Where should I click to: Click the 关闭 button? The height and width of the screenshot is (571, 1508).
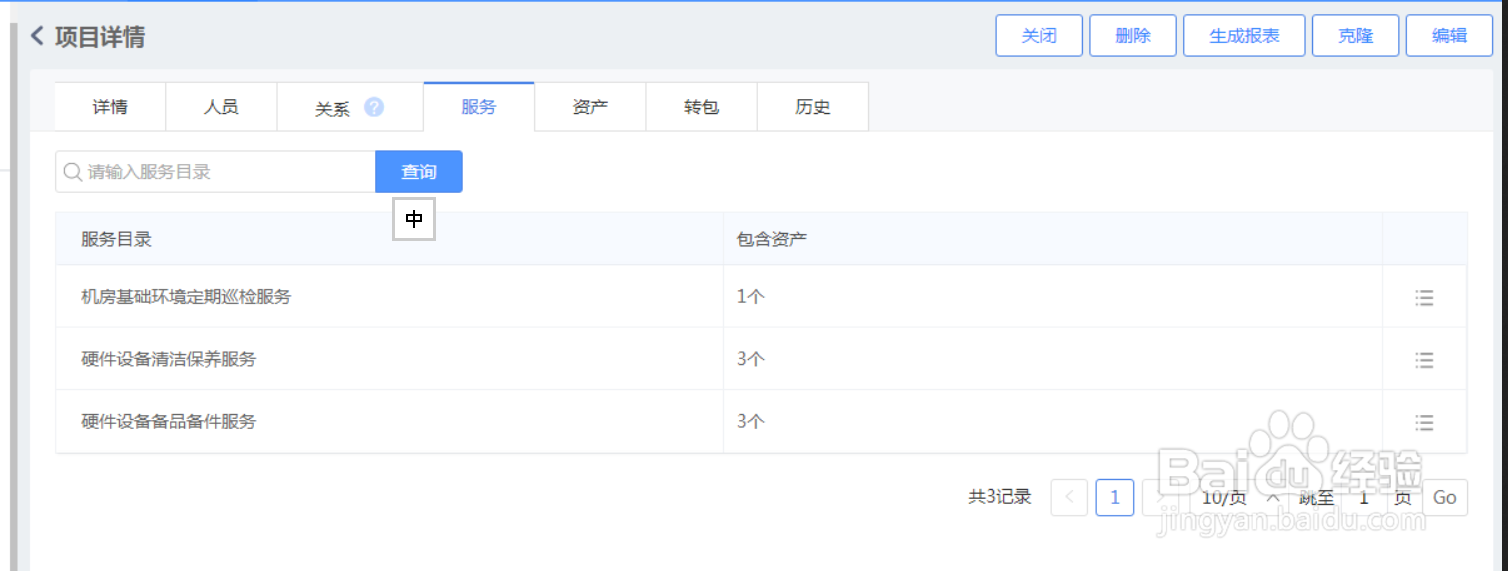[x=1039, y=36]
